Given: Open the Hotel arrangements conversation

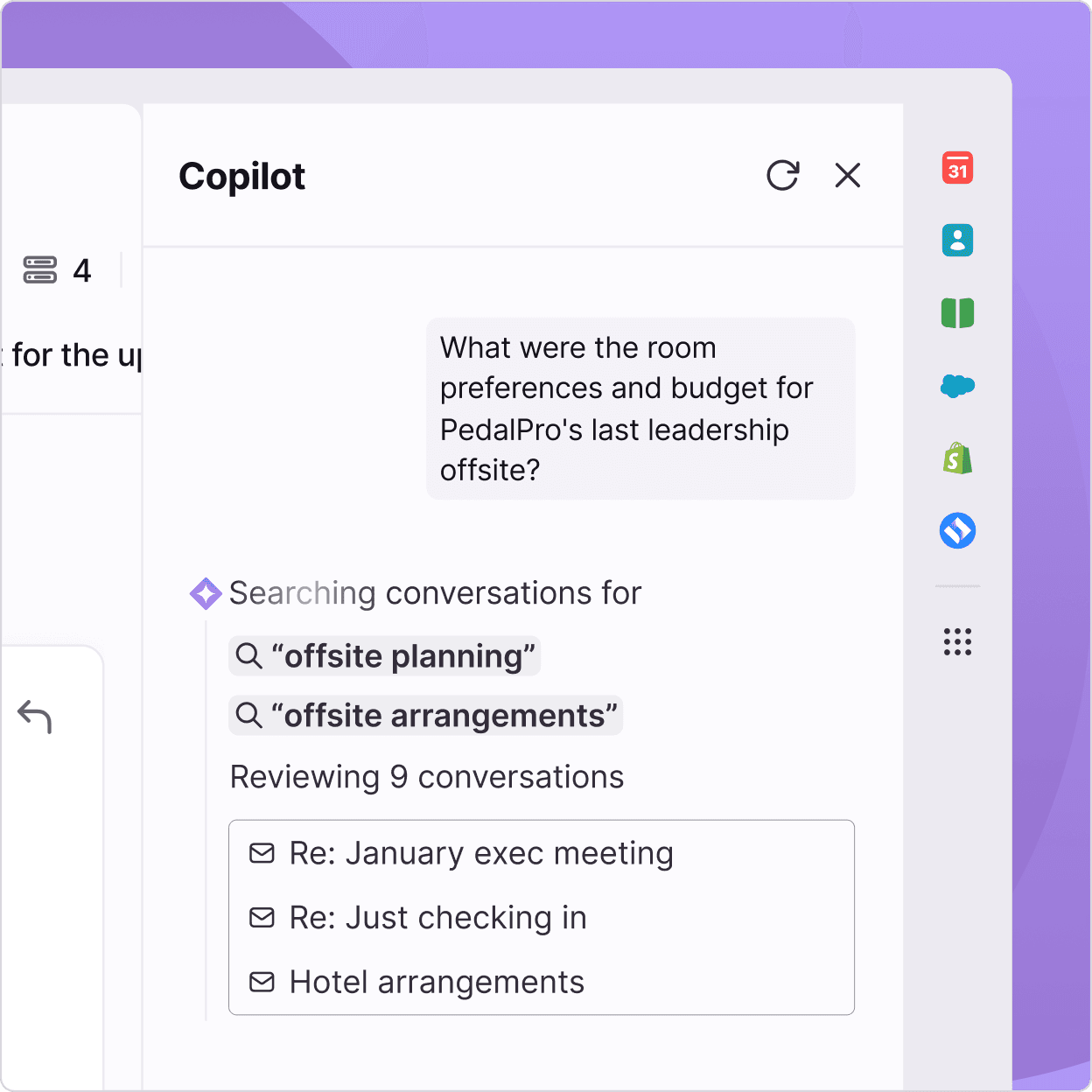Looking at the screenshot, I should (541, 983).
